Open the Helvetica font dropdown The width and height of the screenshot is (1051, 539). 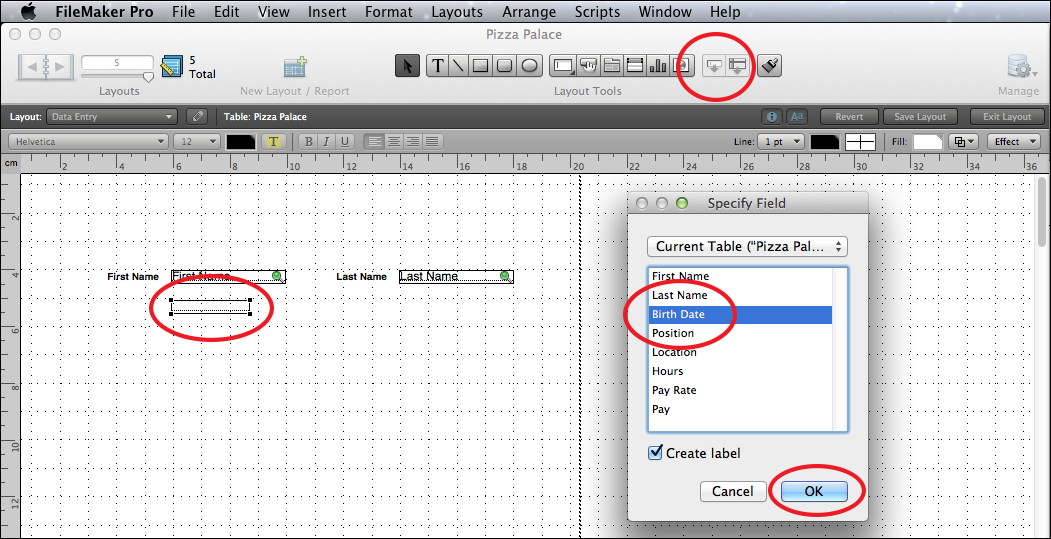88,142
